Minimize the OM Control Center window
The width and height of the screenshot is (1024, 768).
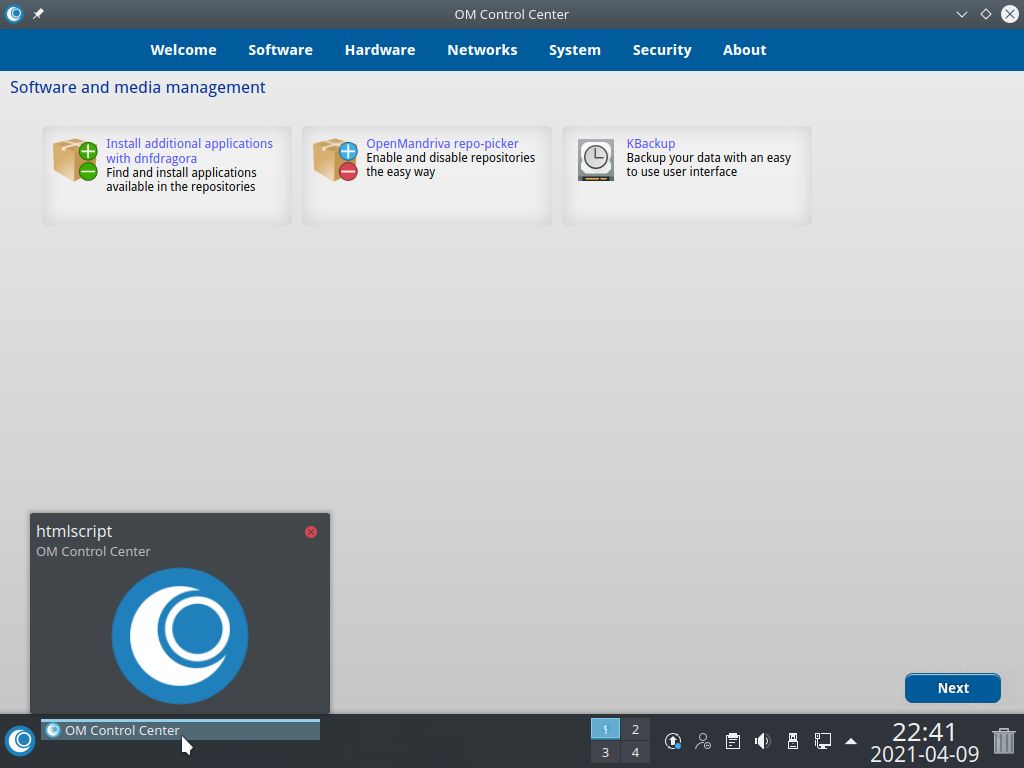961,14
